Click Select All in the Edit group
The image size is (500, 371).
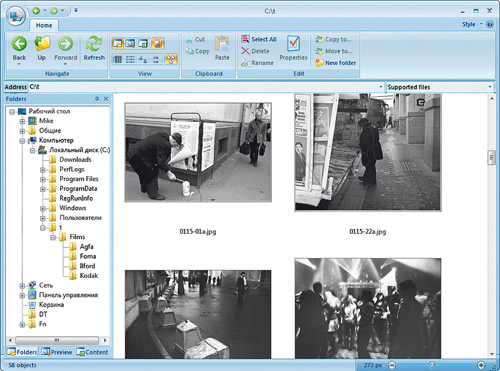[259, 39]
